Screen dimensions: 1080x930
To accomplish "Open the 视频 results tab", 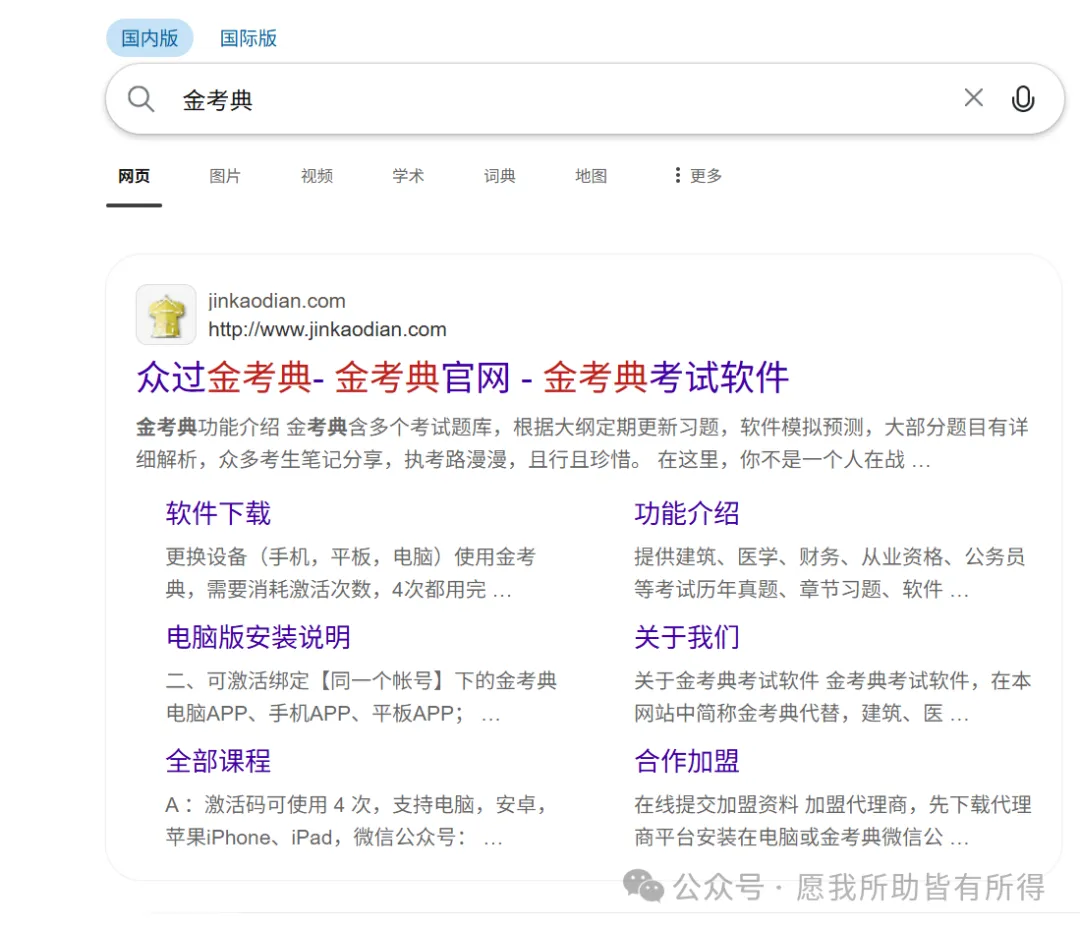I will [317, 176].
